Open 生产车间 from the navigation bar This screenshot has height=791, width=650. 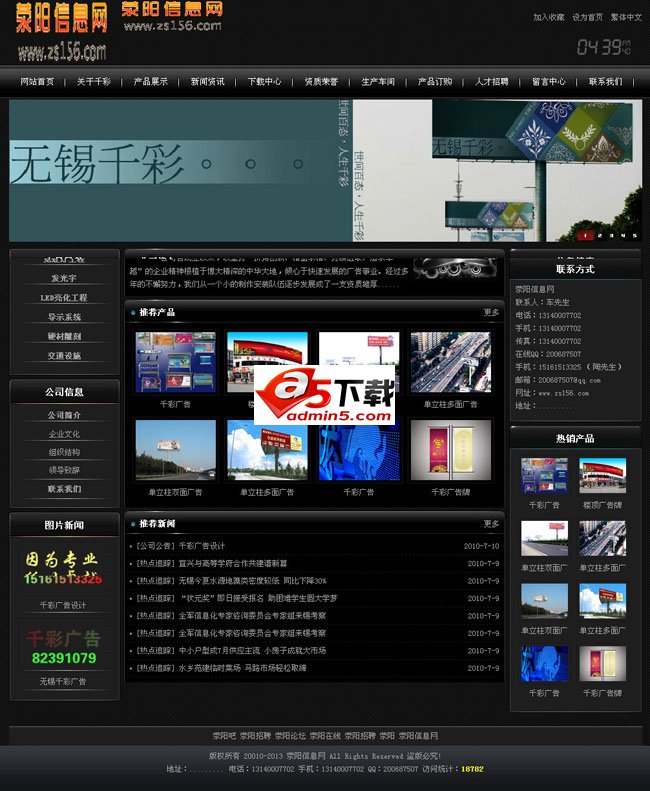pos(378,82)
